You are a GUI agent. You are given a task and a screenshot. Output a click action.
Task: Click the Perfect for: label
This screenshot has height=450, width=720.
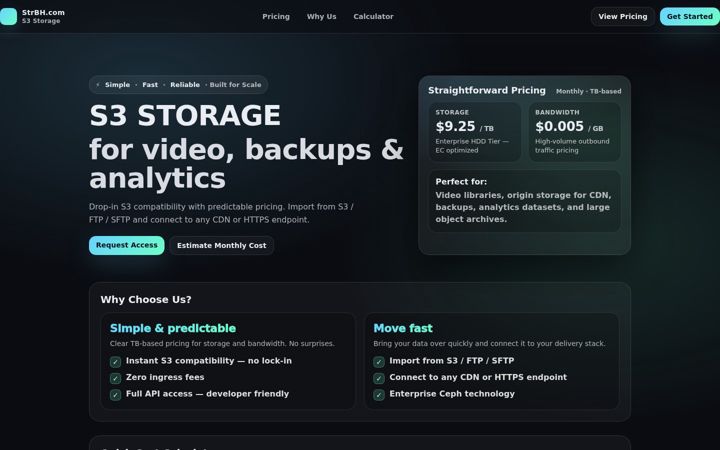(461, 181)
